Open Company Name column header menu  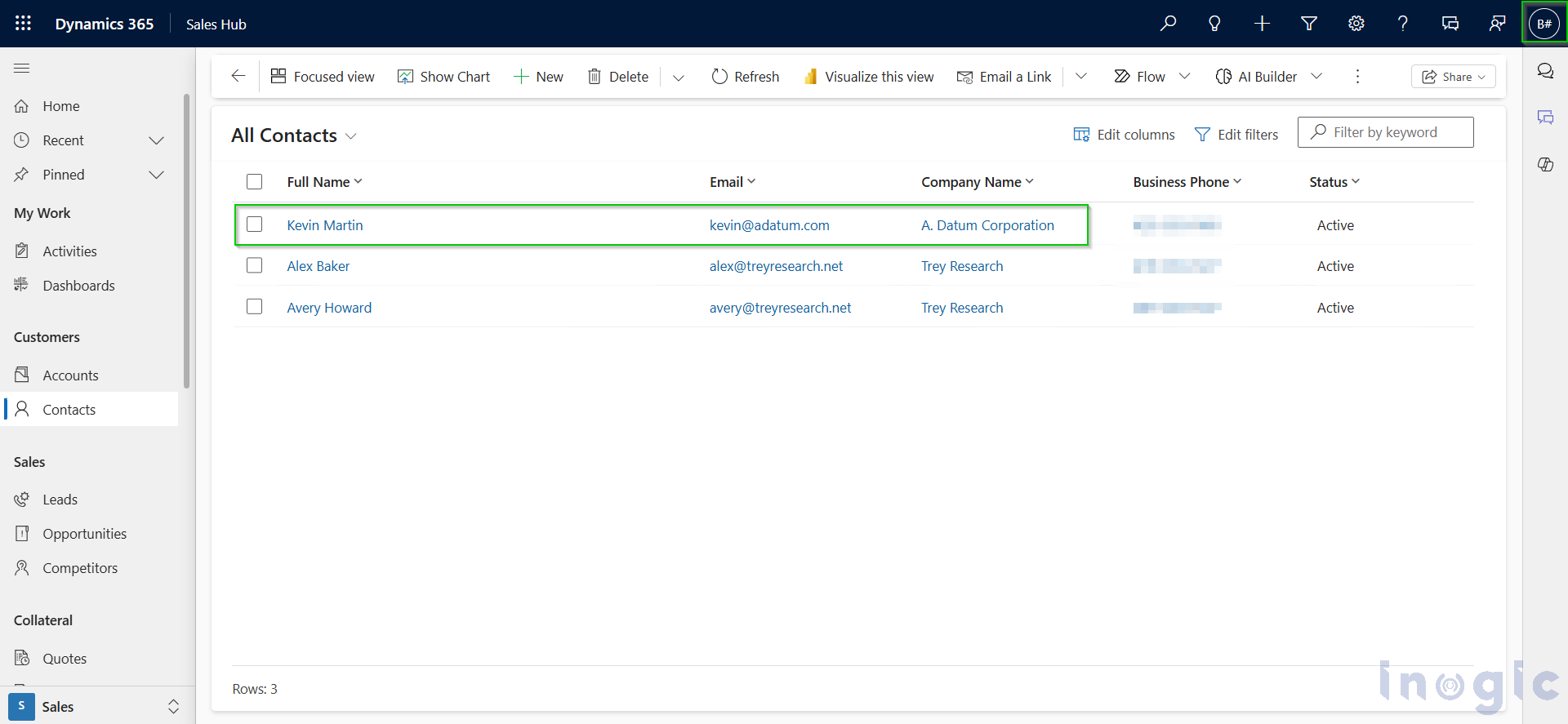(978, 182)
